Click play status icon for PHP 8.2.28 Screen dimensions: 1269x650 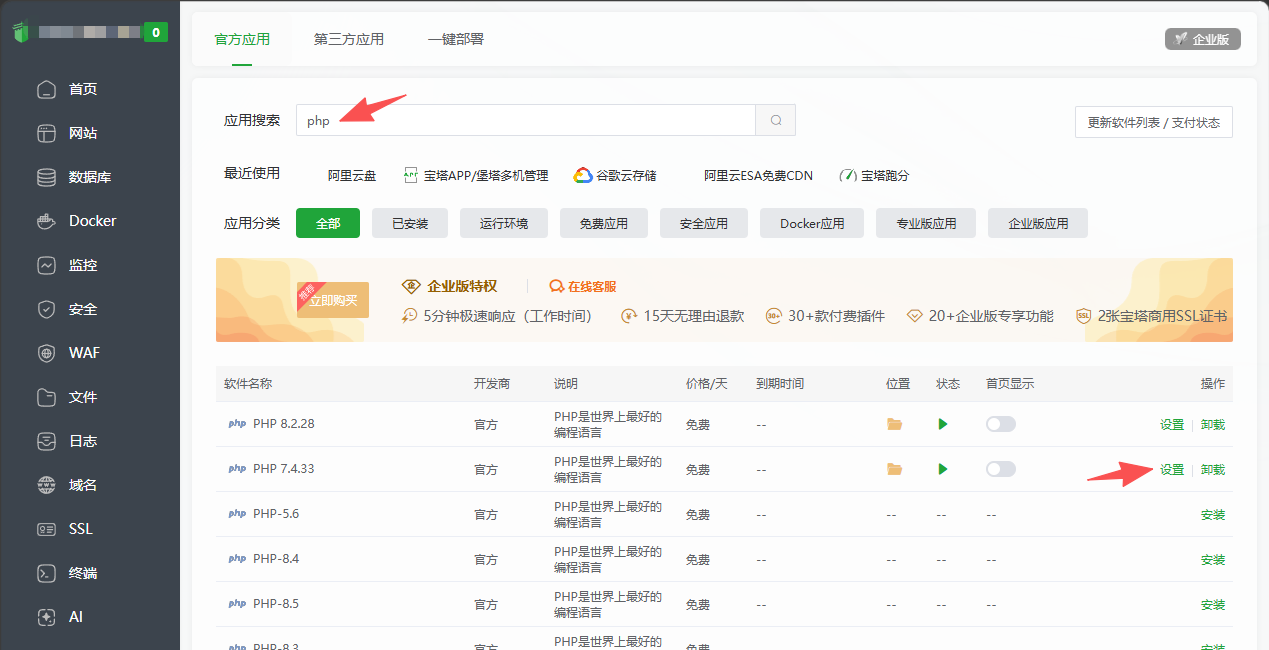[943, 424]
